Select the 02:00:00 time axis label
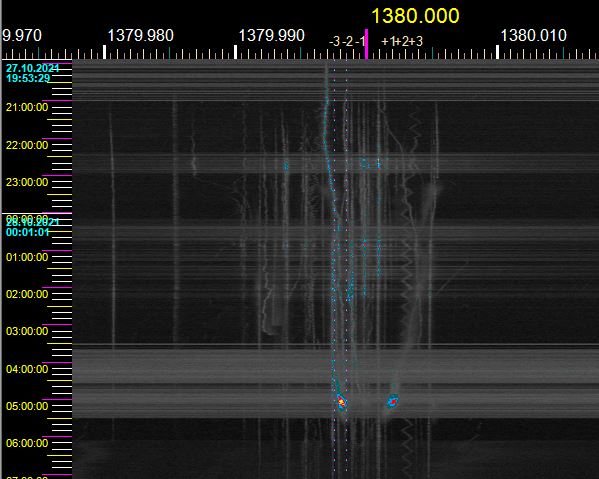The width and height of the screenshot is (599, 479). click(27, 294)
